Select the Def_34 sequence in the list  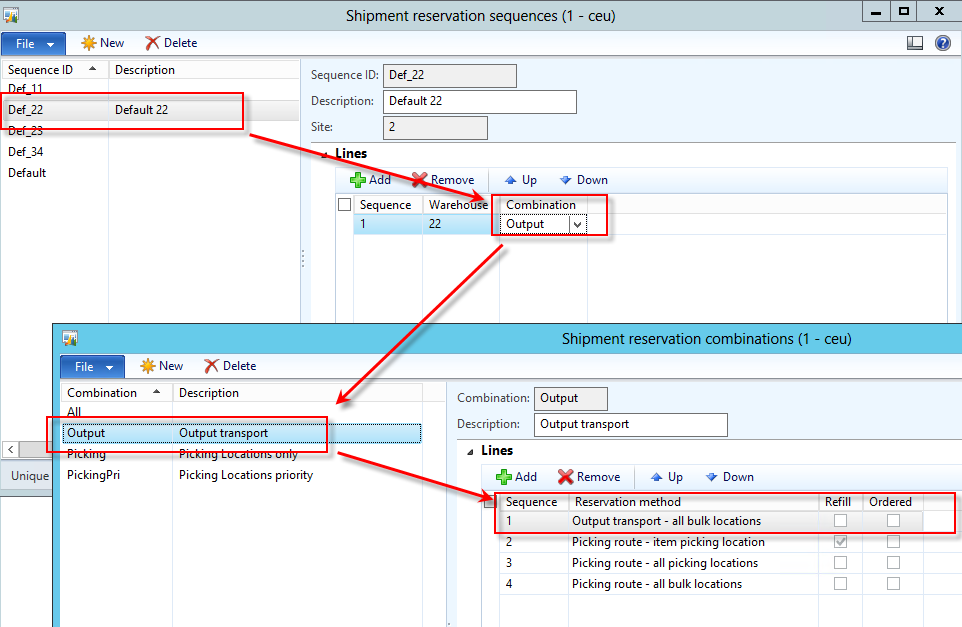pos(26,152)
